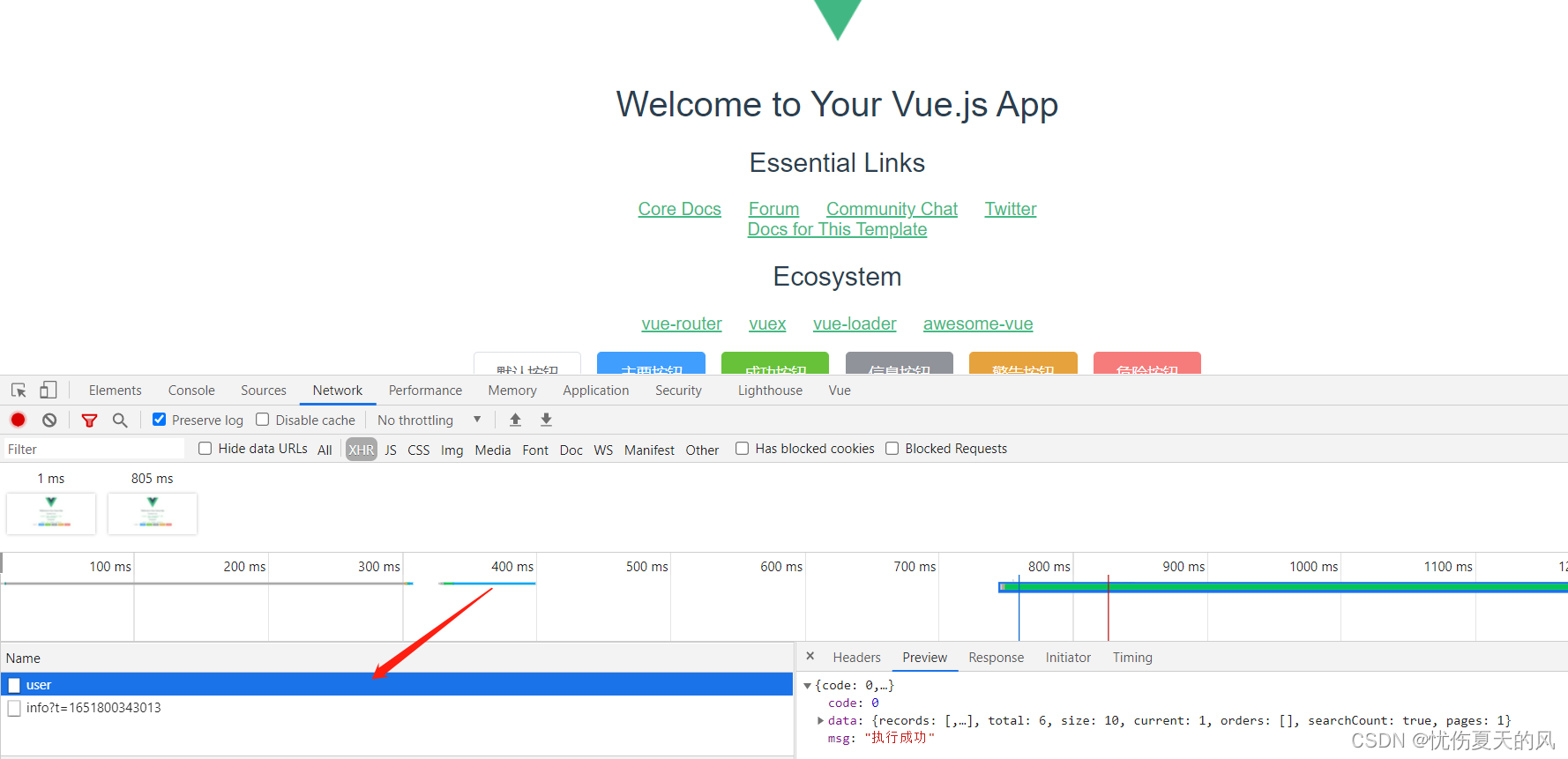Open the network search magnifier
This screenshot has height=759, width=1568.
(x=120, y=420)
